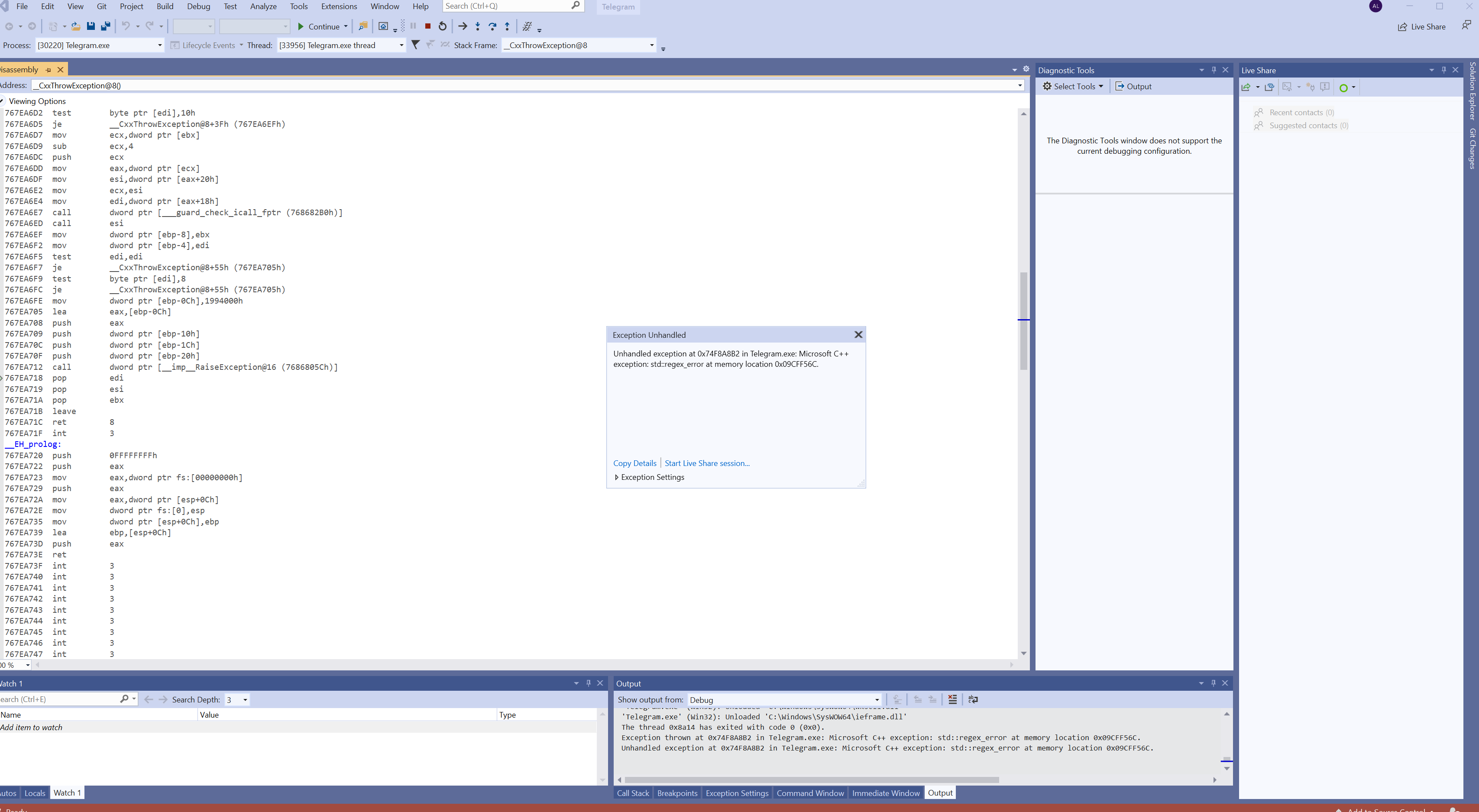
Task: Pin the Disassembly tab
Action: pyautogui.click(x=48, y=70)
